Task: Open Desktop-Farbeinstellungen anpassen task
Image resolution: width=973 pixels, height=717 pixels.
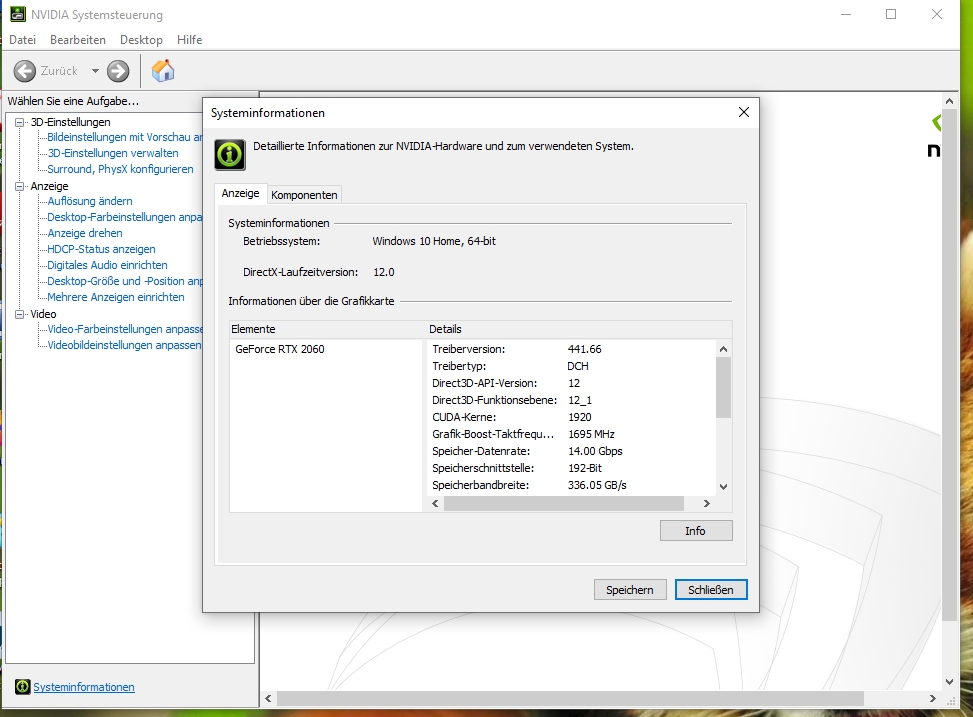Action: coord(125,217)
